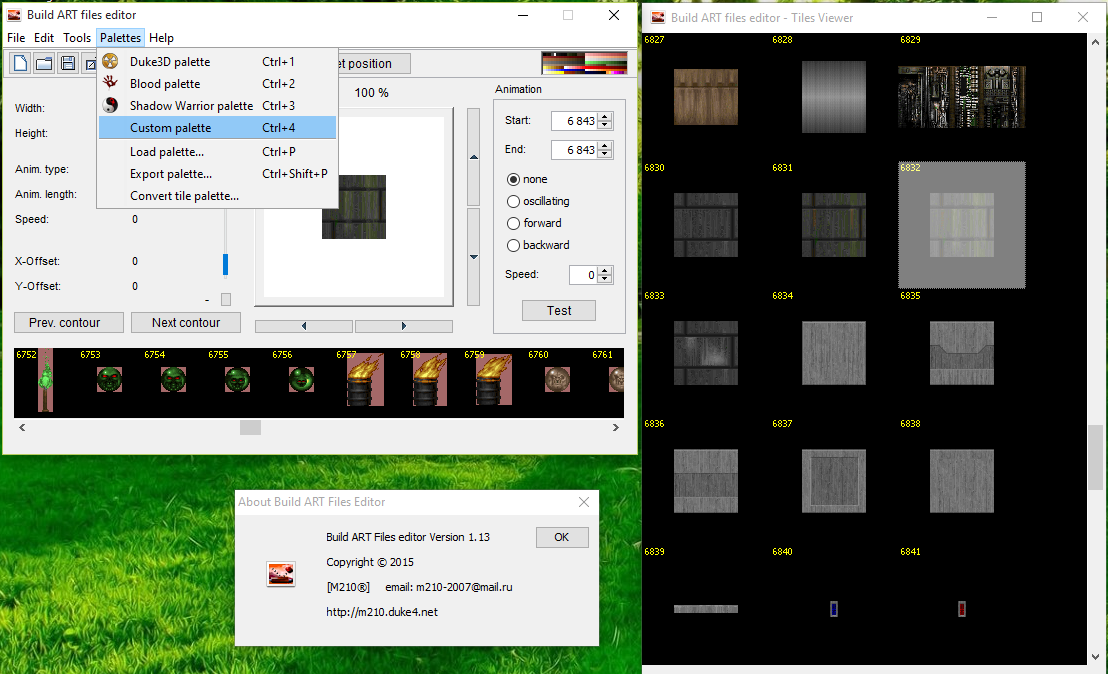Select burning barrel tile 6757
1110x674 pixels.
(x=365, y=379)
